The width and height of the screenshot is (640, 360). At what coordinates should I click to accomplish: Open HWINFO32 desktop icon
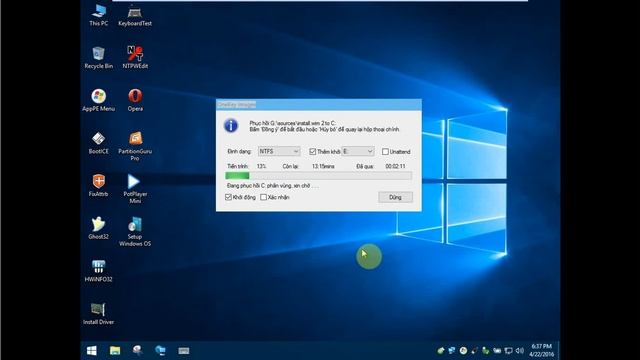coord(98,271)
